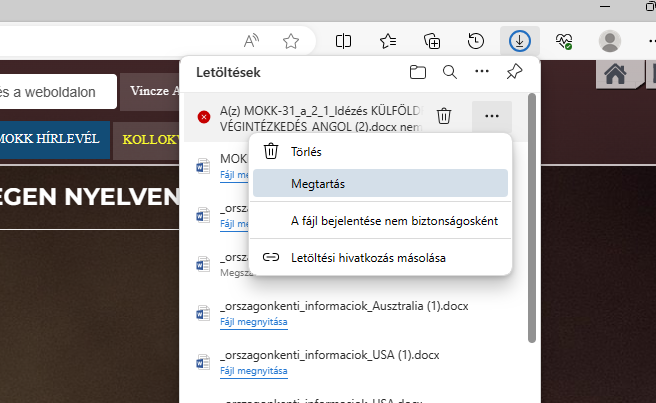656x403 pixels.
Task: Add page to favorites with star icon
Action: tap(291, 41)
